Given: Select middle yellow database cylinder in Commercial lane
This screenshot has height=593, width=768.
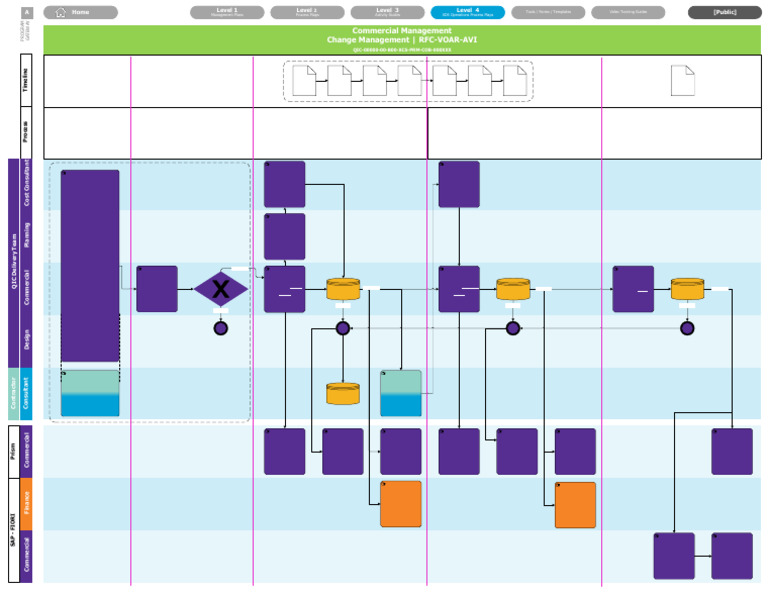Looking at the screenshot, I should [513, 289].
